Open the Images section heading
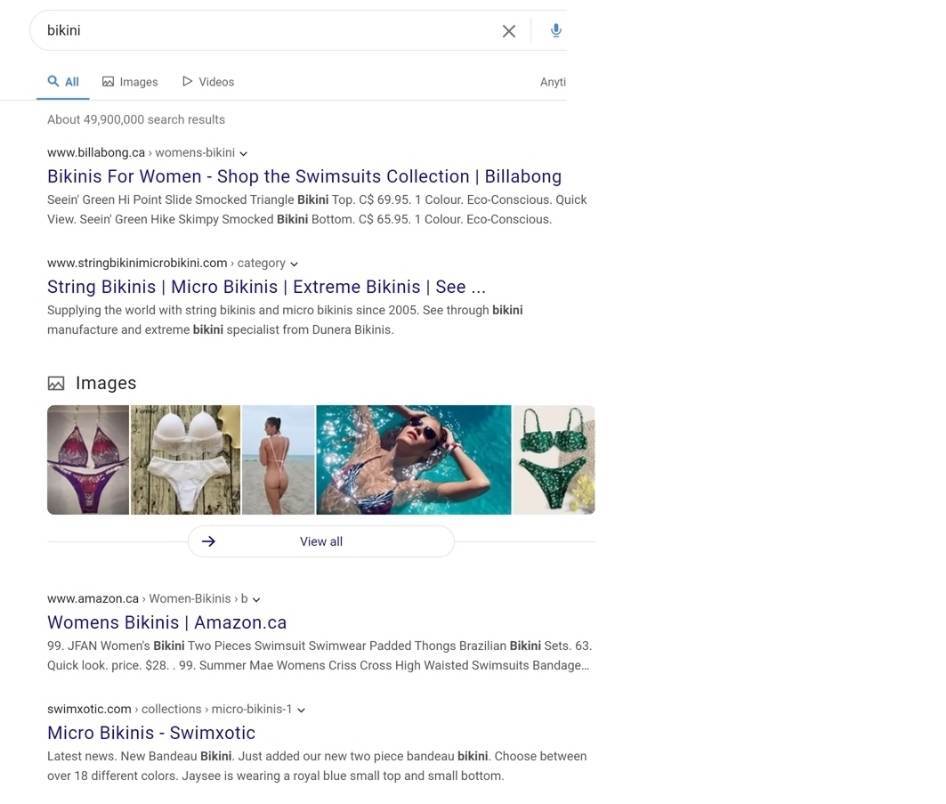The width and height of the screenshot is (946, 804). click(106, 383)
